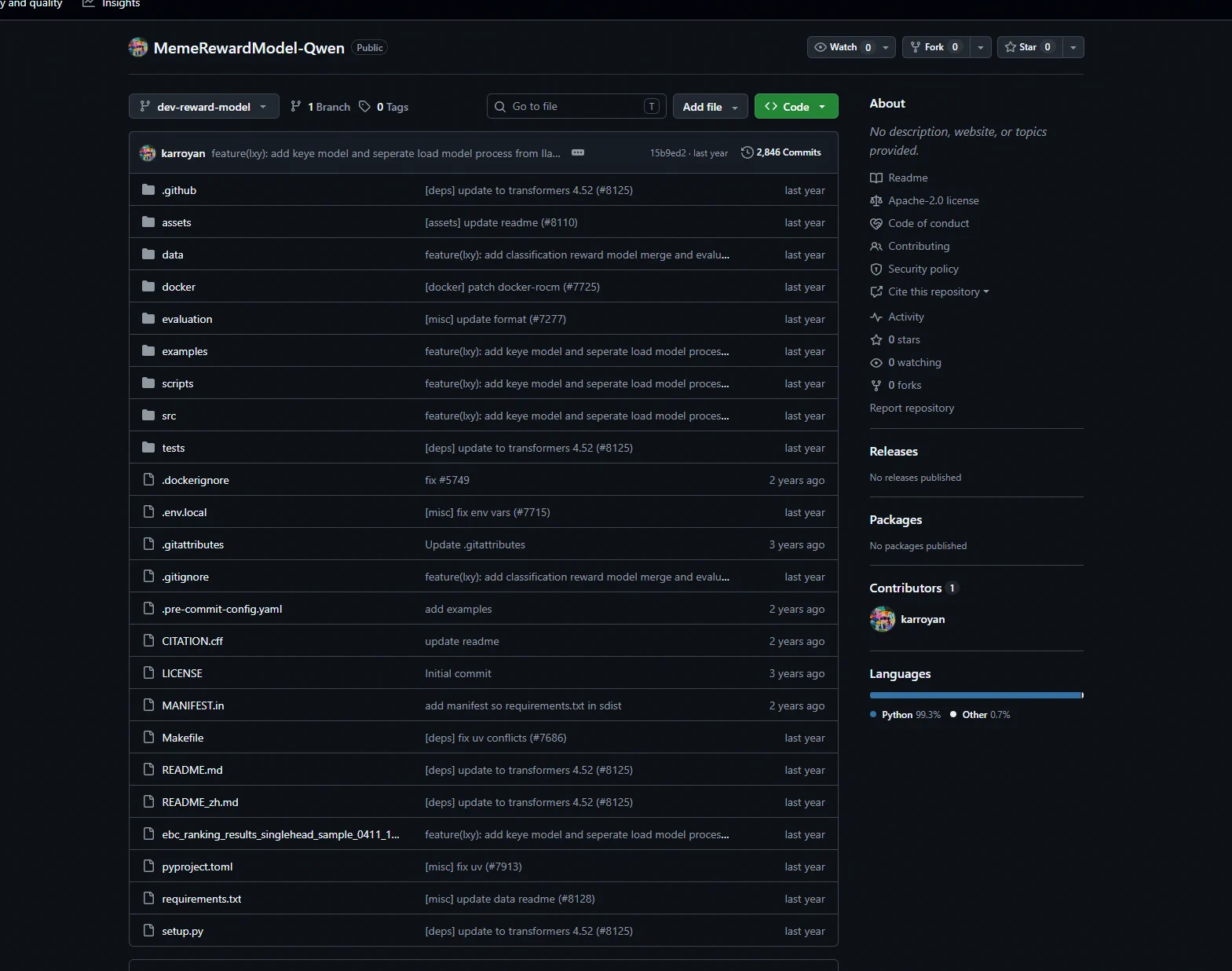Viewport: 1232px width, 971px height.
Task: Focus the Go to file search field
Action: (x=576, y=106)
